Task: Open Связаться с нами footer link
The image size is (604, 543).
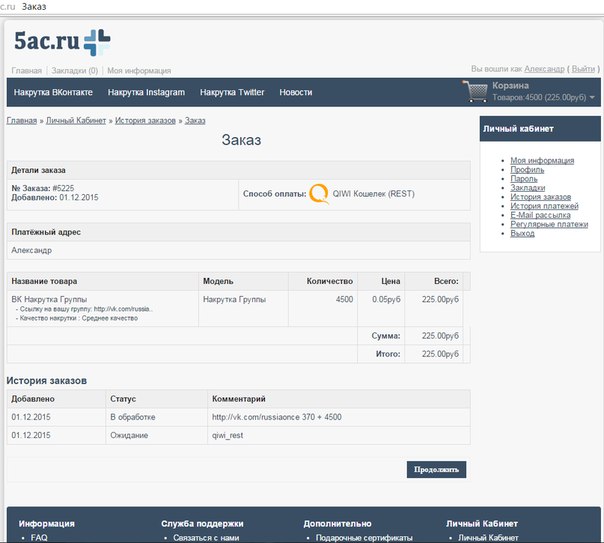Action: click(x=206, y=538)
